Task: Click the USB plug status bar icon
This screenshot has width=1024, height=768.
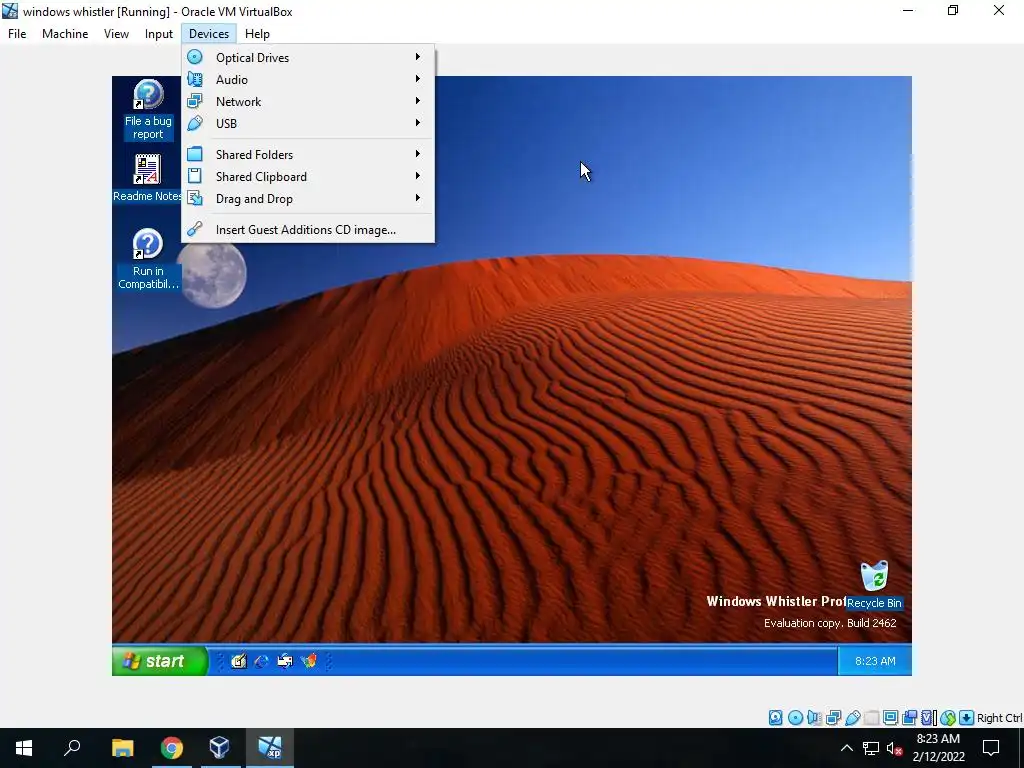Action: 852,718
